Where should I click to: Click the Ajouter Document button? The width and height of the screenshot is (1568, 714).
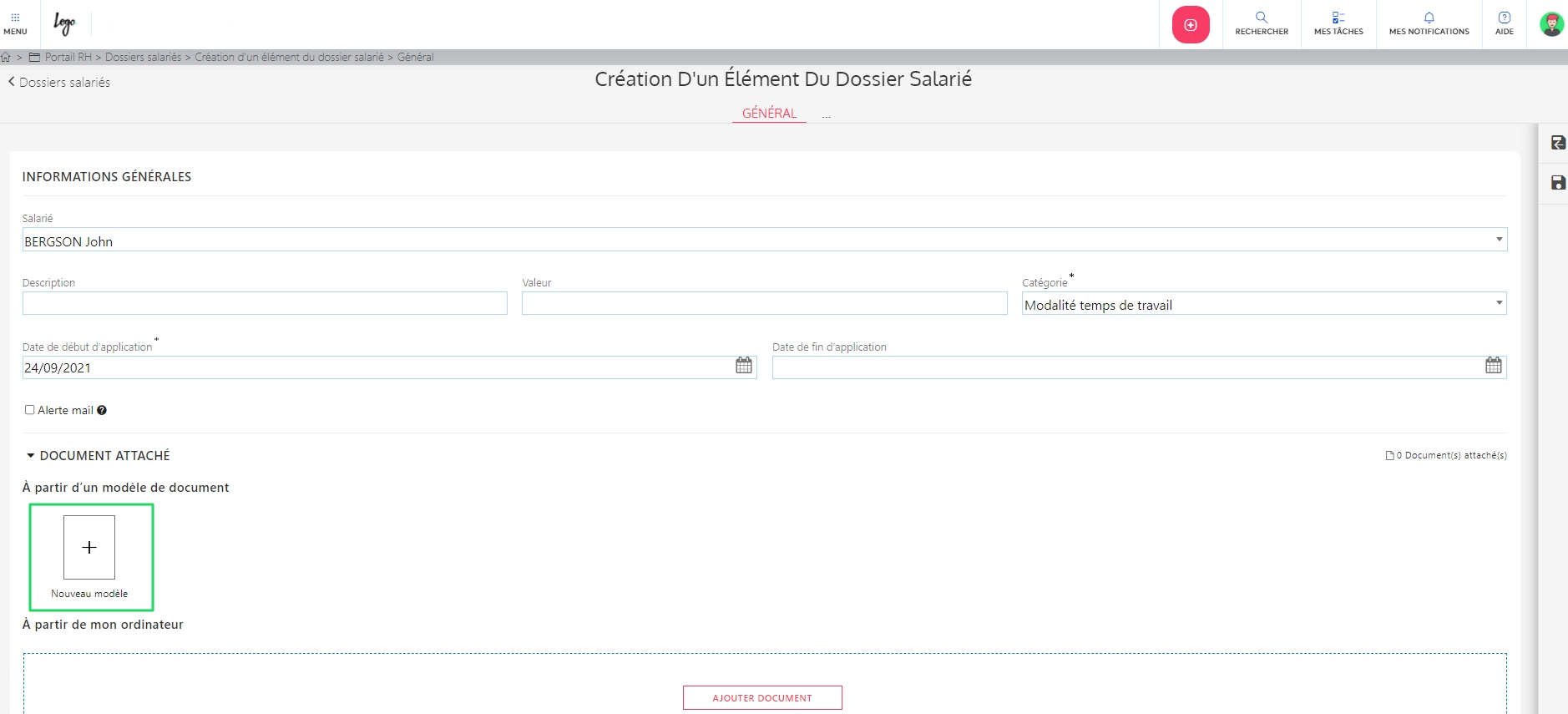(x=761, y=697)
